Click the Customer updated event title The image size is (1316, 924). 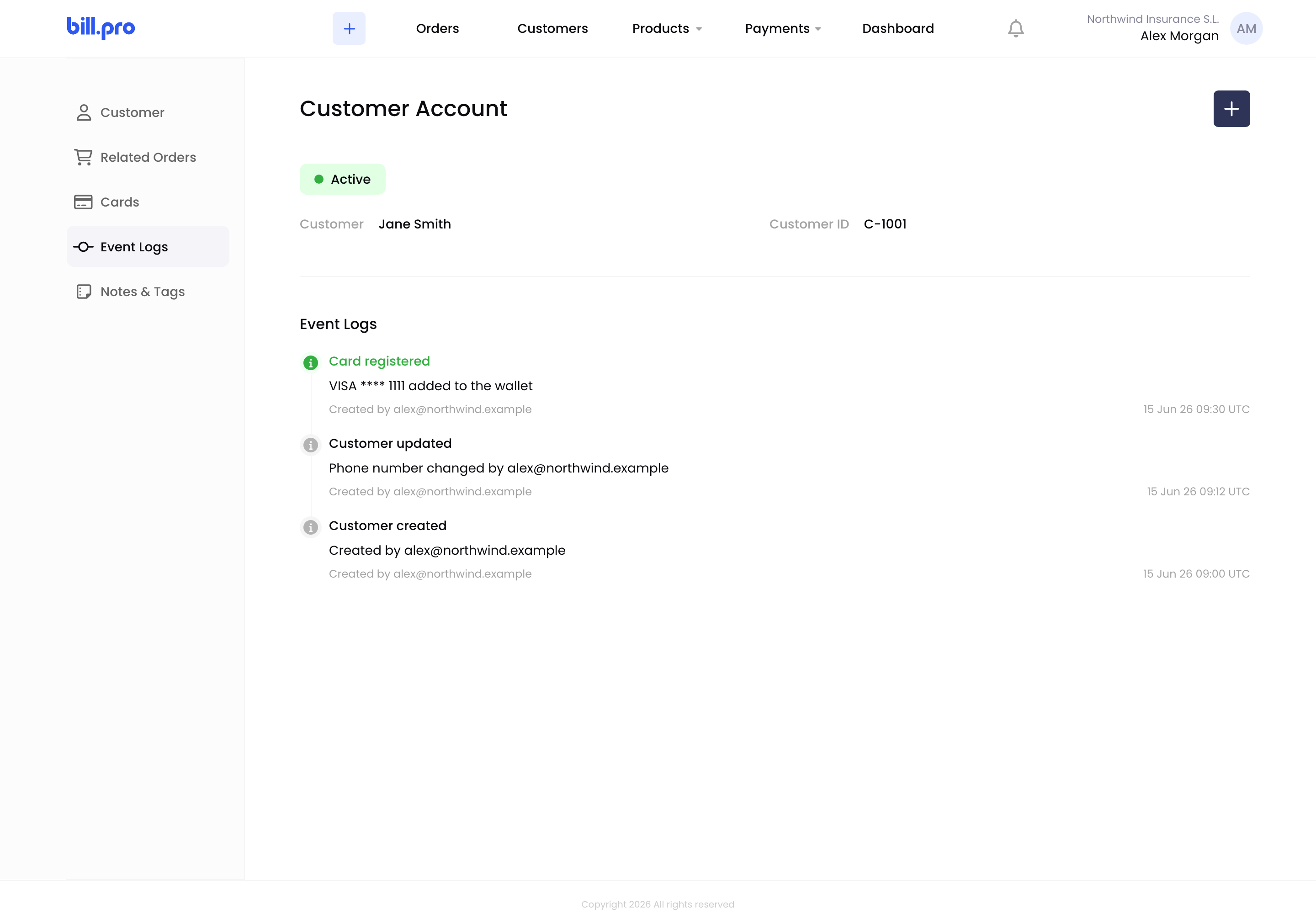click(390, 444)
